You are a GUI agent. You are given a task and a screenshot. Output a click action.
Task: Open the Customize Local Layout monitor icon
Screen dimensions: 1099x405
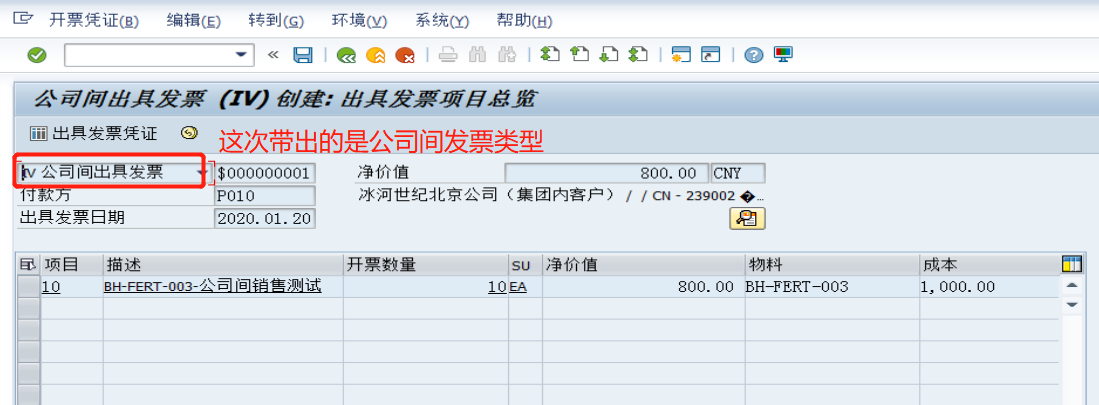tap(783, 55)
